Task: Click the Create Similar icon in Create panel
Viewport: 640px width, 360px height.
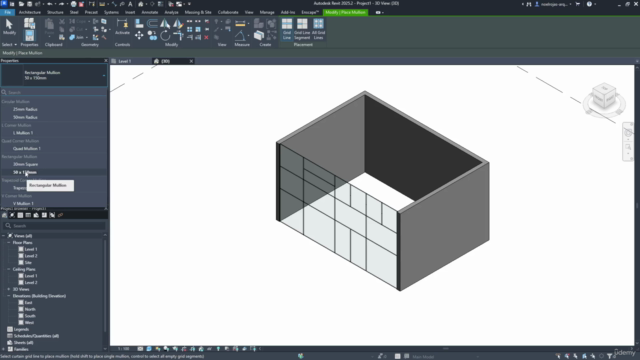Action: click(x=258, y=36)
